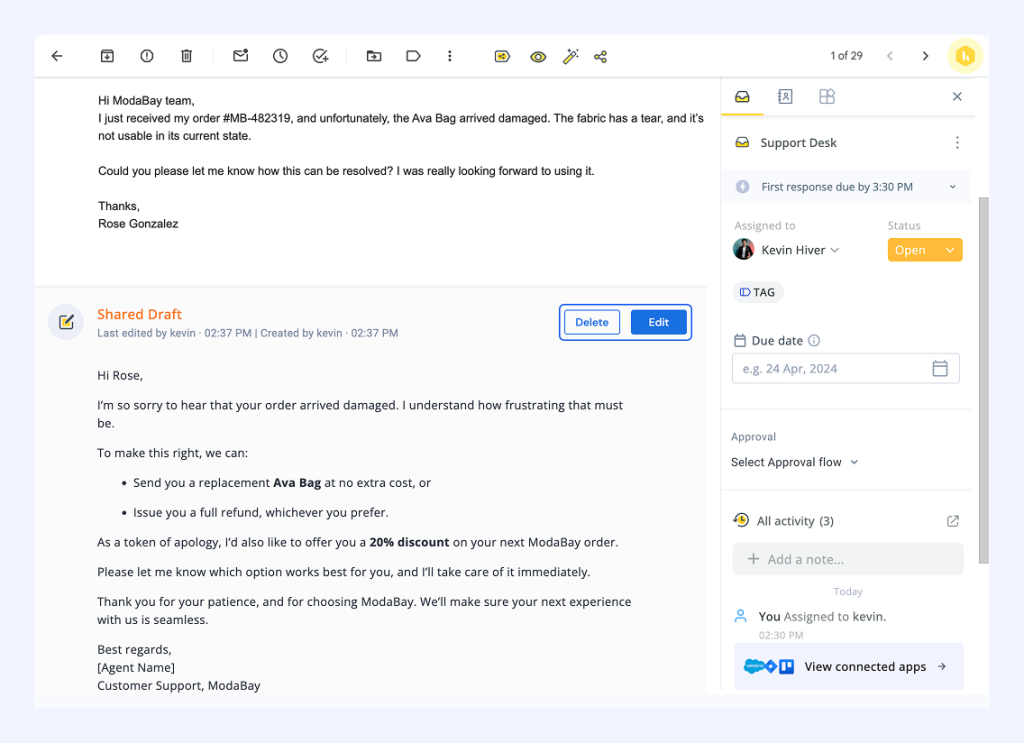Viewport: 1024px width, 743px height.
Task: Change assignee Kevin Hiver dropdown
Action: click(800, 250)
